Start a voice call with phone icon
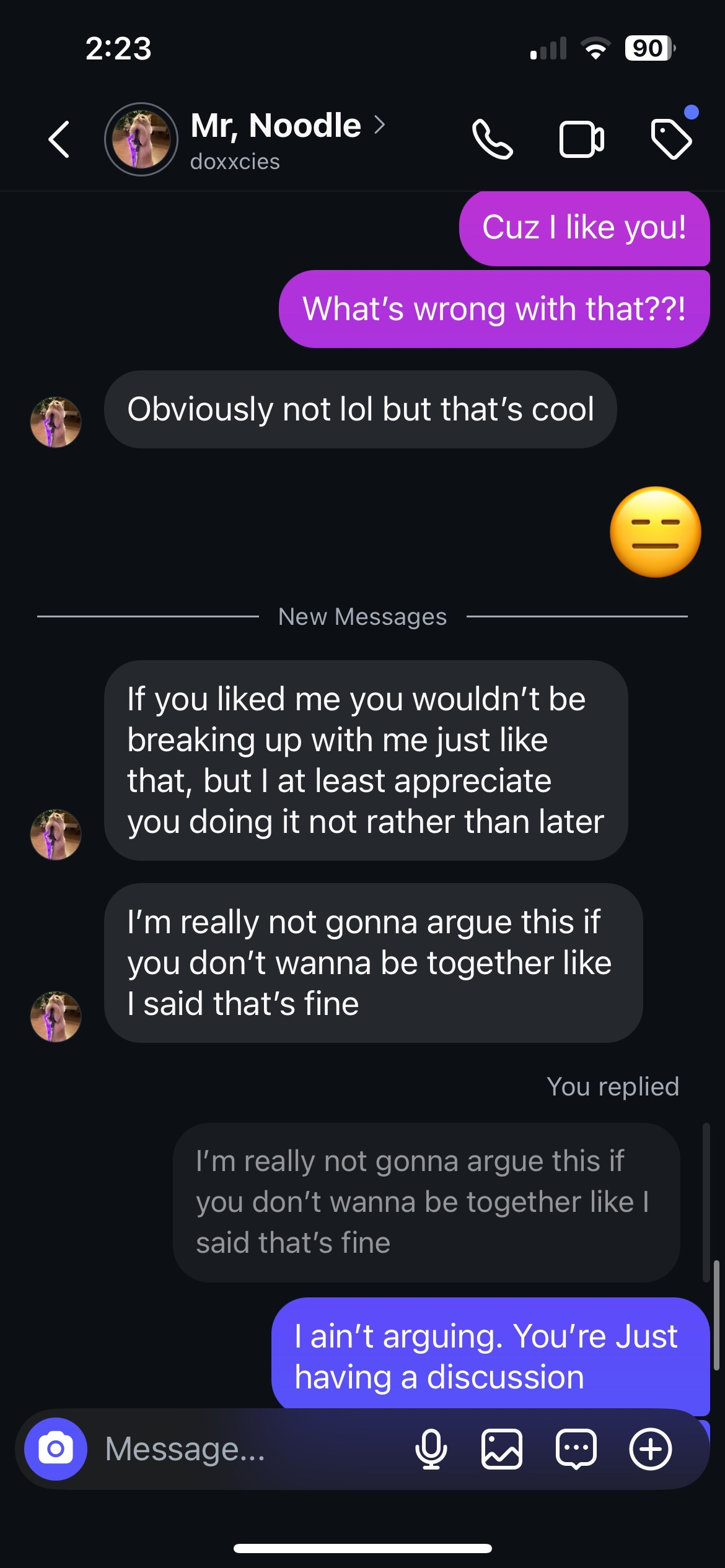725x1568 pixels. [x=492, y=139]
